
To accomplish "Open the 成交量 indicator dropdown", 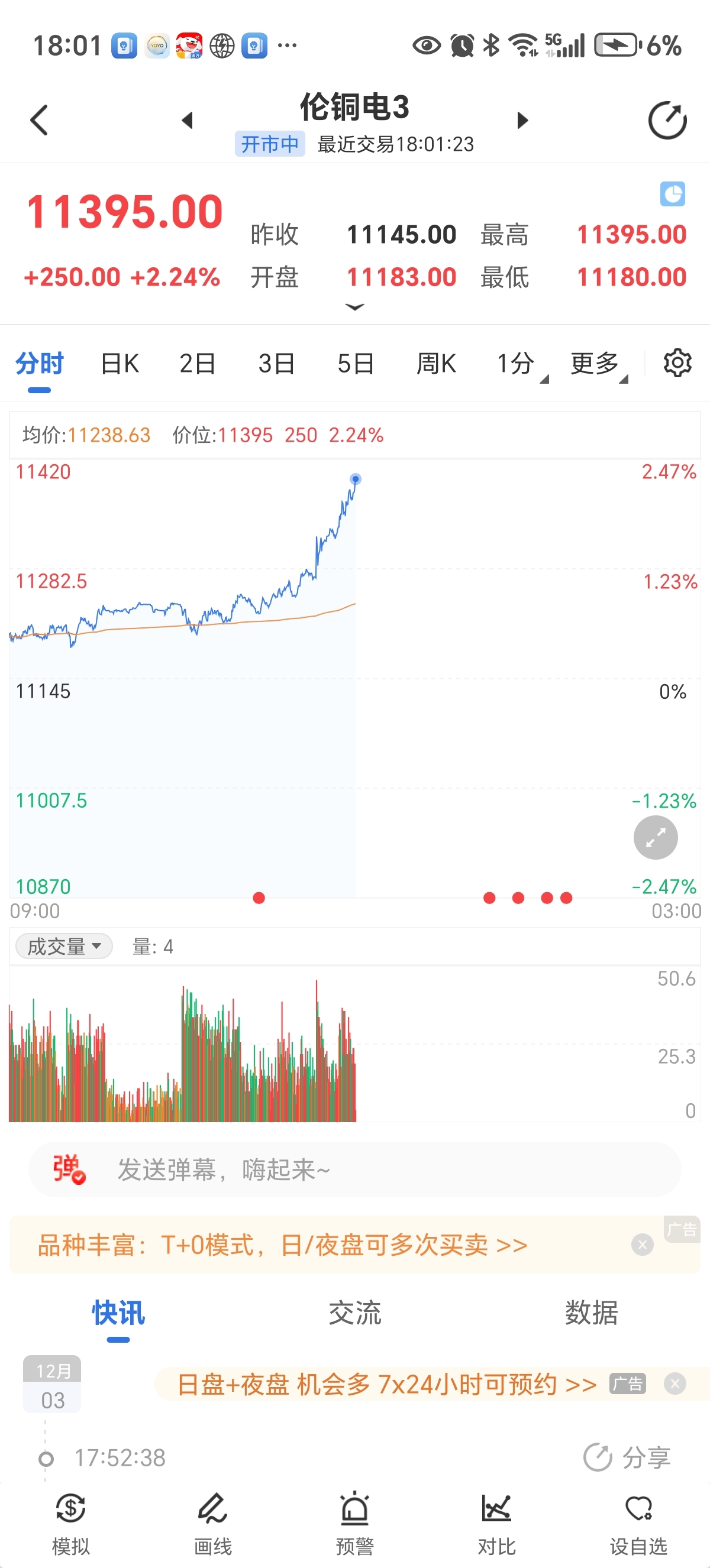I will pyautogui.click(x=64, y=947).
